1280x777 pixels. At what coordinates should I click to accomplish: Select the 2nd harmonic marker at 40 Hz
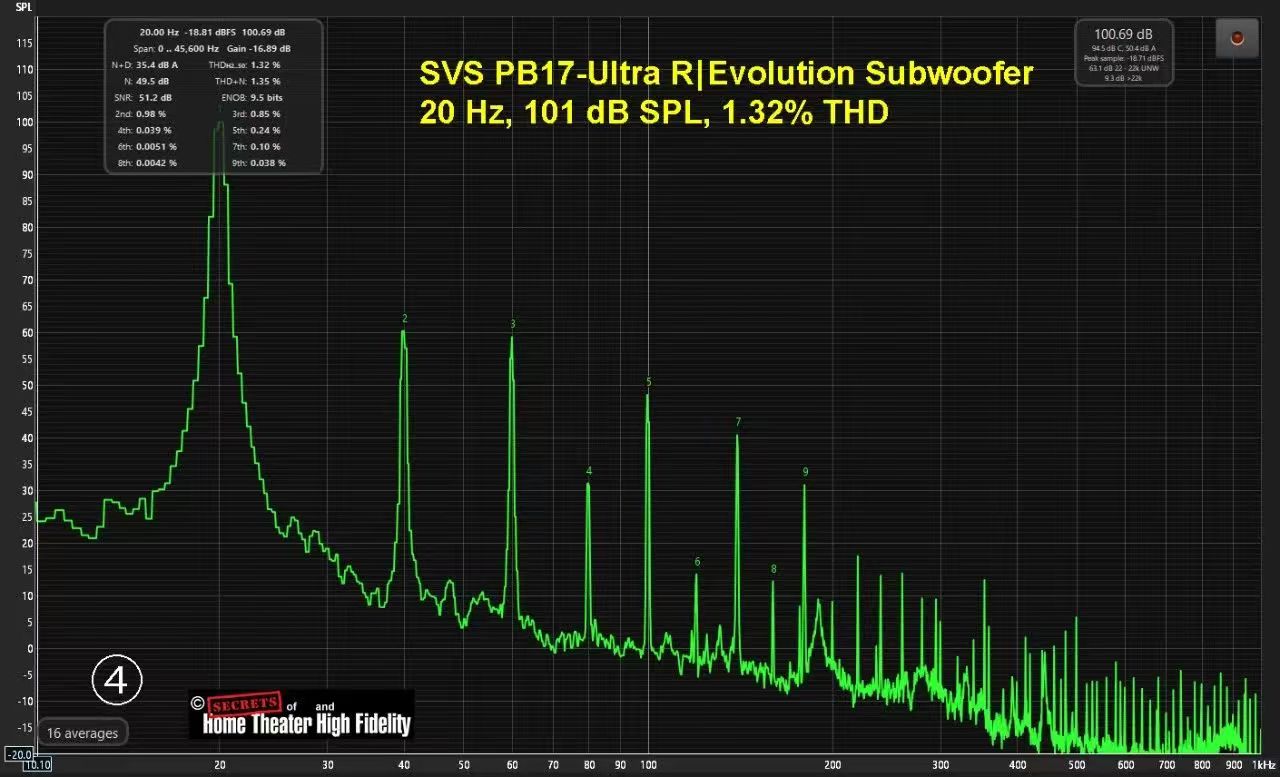[x=405, y=319]
